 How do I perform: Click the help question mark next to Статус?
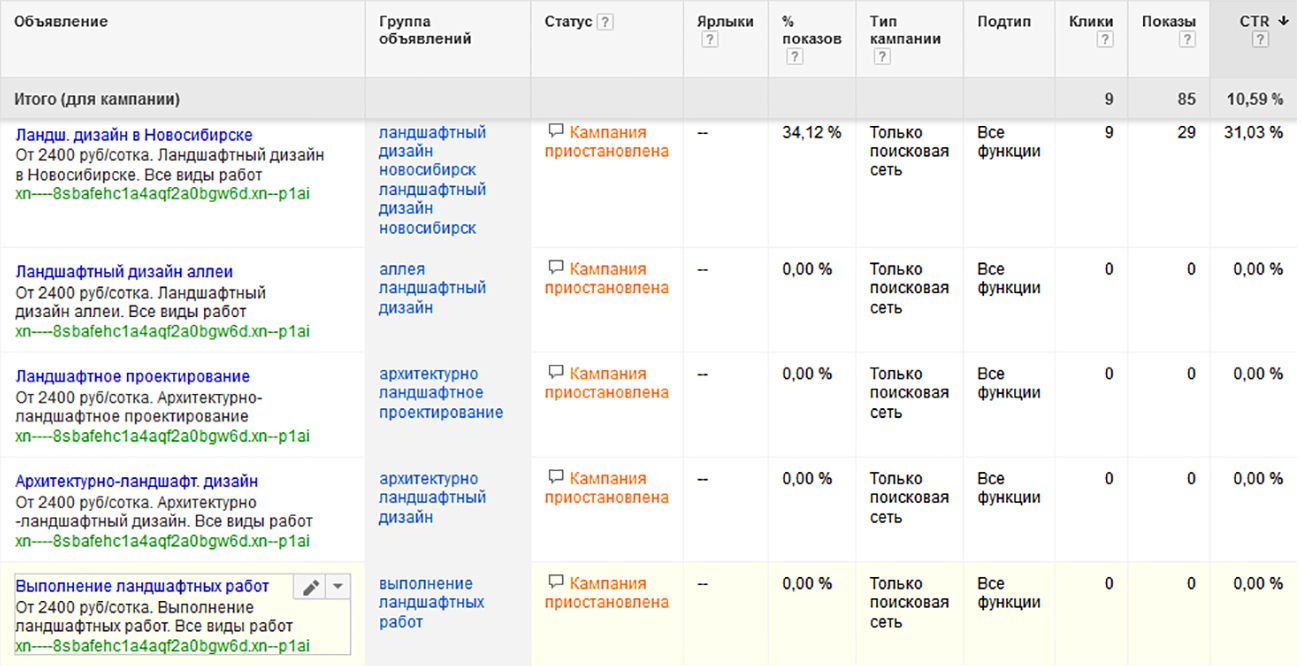click(x=605, y=22)
